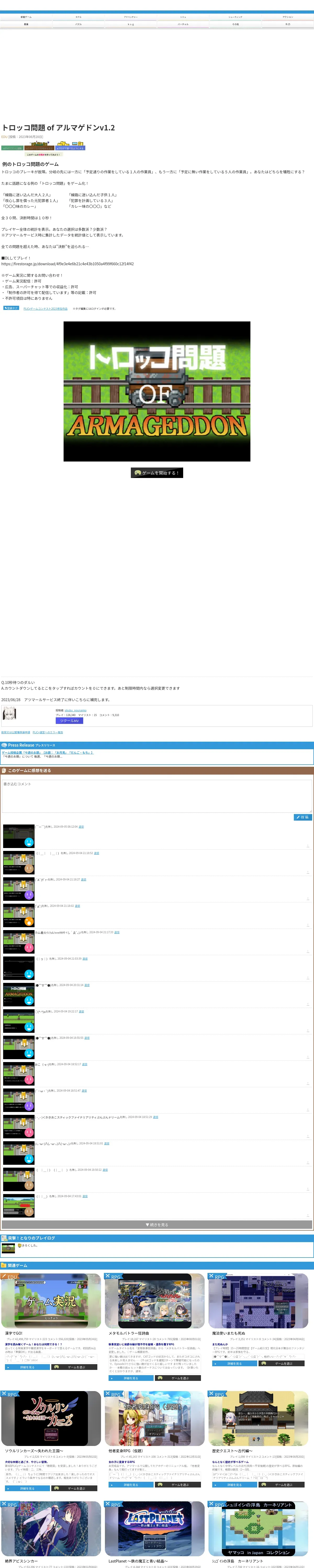Open the メタモルバトラー狂詩曲 game thumbnail
The width and height of the screenshot is (314, 1568).
pyautogui.click(x=155, y=1301)
